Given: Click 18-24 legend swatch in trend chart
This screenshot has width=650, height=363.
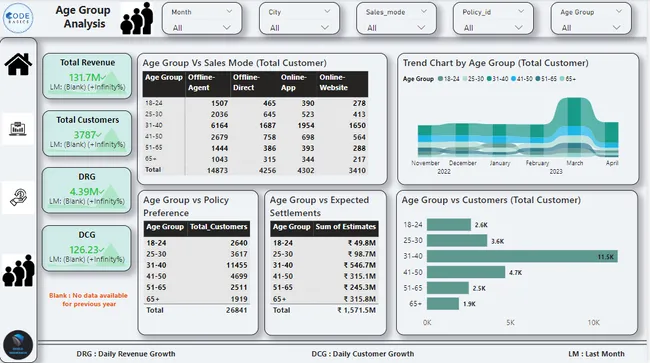Looking at the screenshot, I should click(x=440, y=79).
